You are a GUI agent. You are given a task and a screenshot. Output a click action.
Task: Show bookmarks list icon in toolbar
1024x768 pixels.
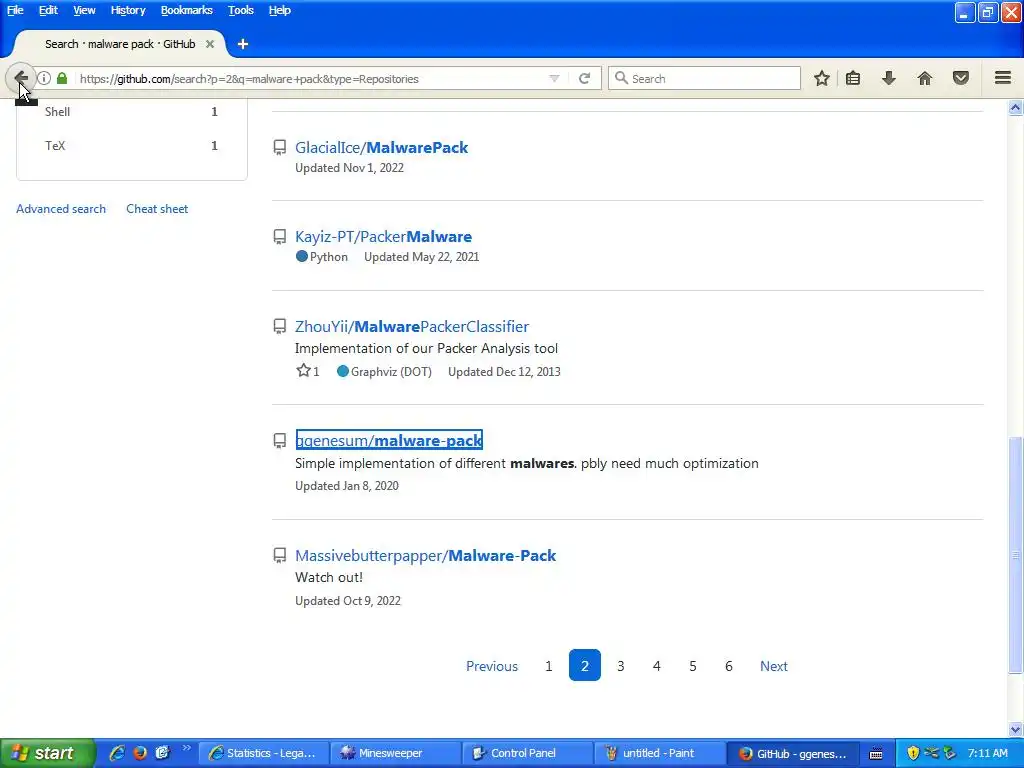tap(853, 78)
